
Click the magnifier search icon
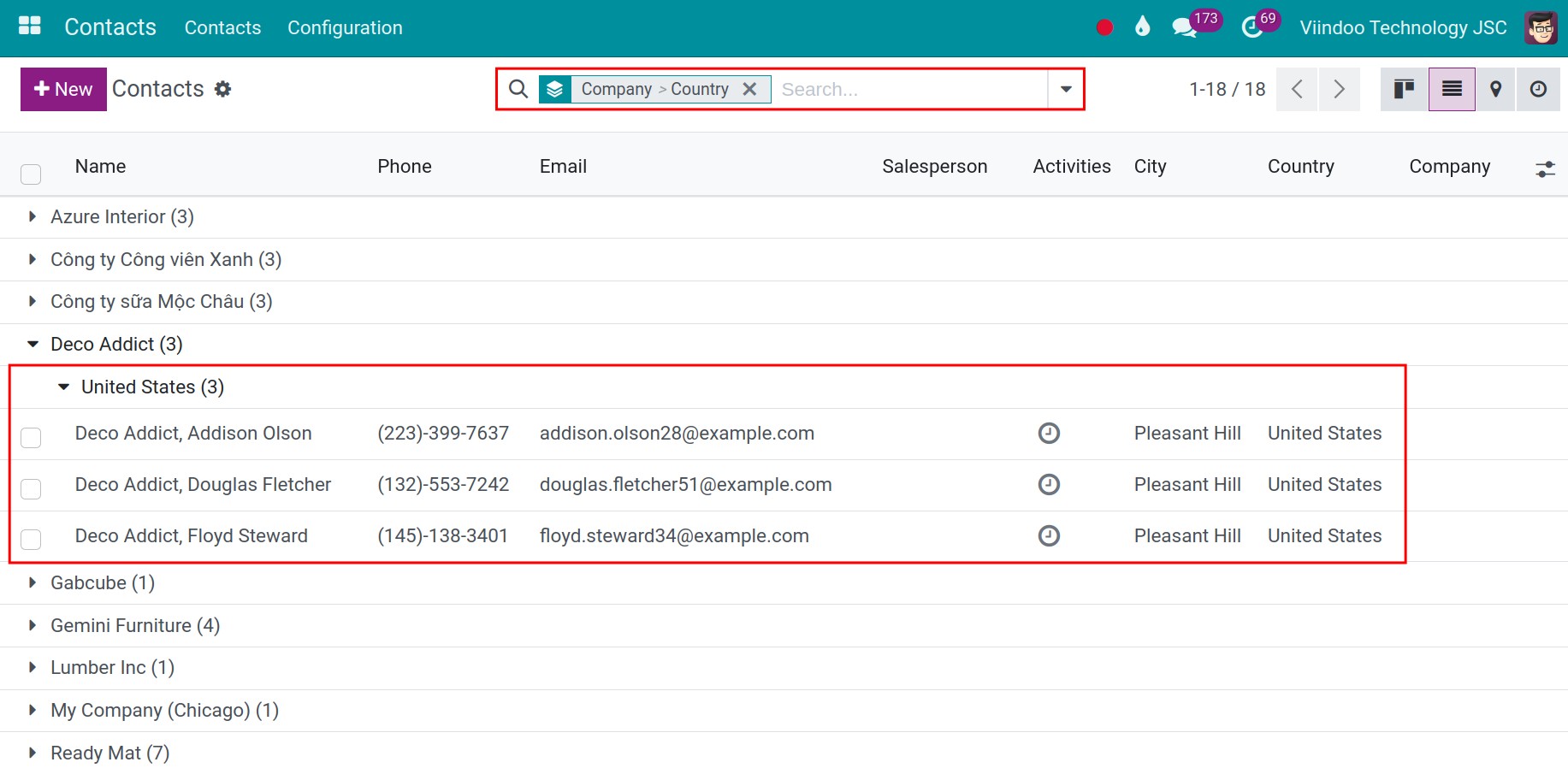518,89
